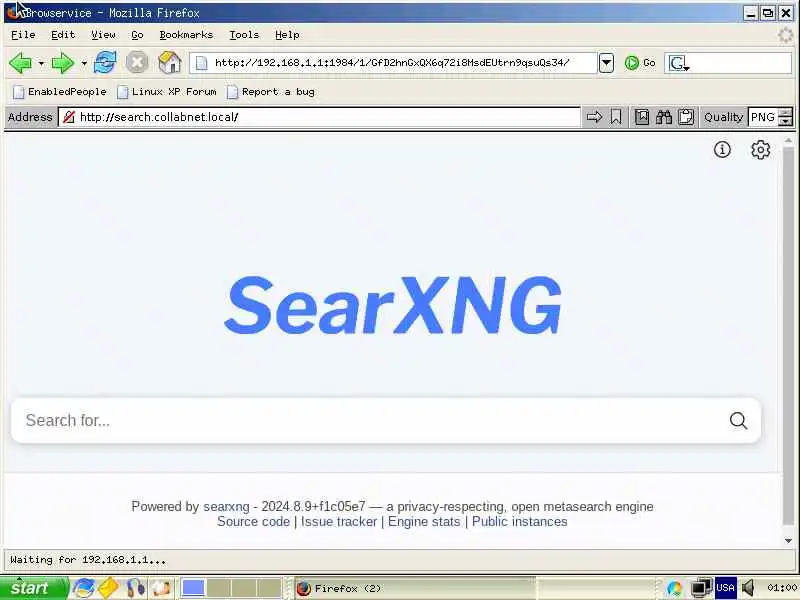Viewport: 800px width, 600px height.
Task: Click the magnifier search button
Action: click(x=738, y=420)
